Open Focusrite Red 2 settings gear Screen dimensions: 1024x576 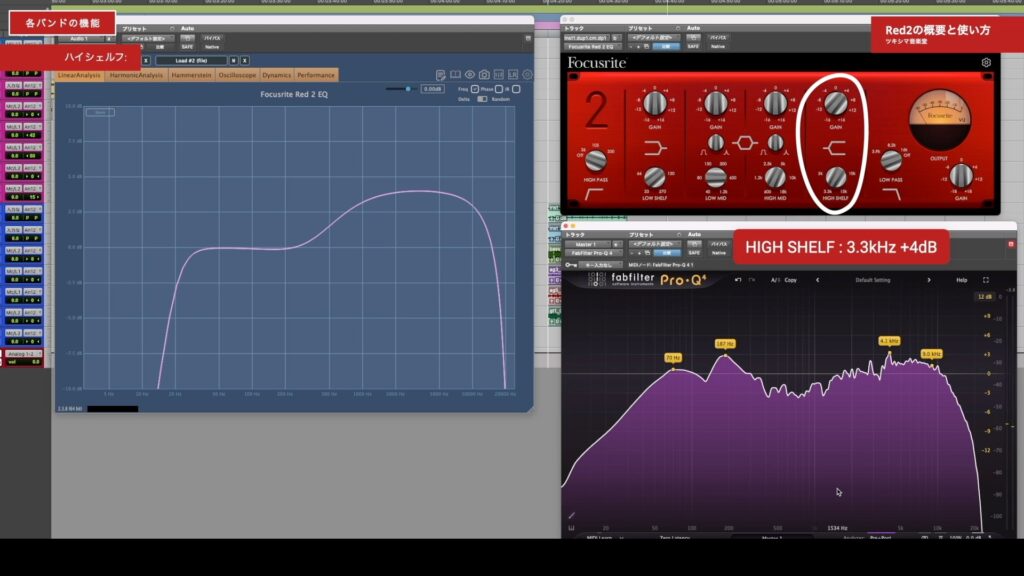[x=986, y=63]
